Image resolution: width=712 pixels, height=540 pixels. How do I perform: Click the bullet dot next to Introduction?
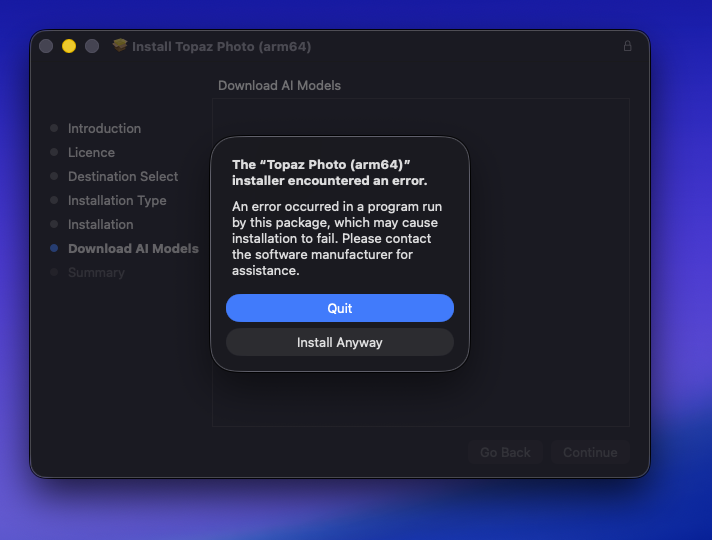coord(54,128)
